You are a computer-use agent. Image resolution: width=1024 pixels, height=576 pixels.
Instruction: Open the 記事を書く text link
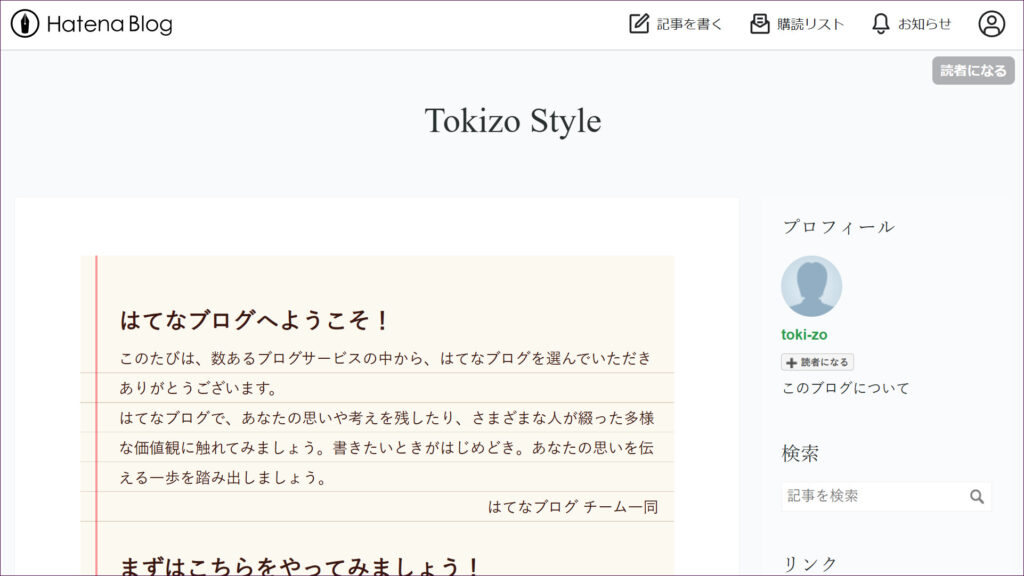(x=689, y=24)
